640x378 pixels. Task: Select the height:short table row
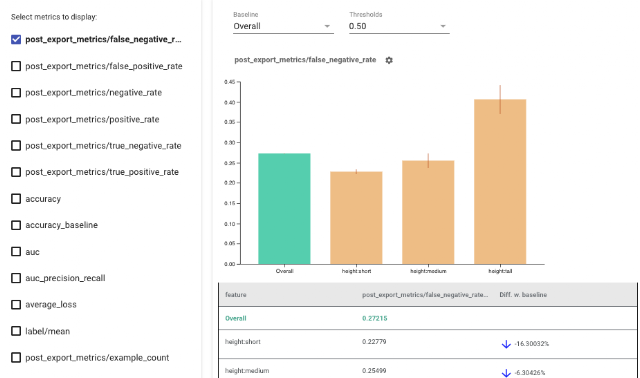pyautogui.click(x=428, y=344)
